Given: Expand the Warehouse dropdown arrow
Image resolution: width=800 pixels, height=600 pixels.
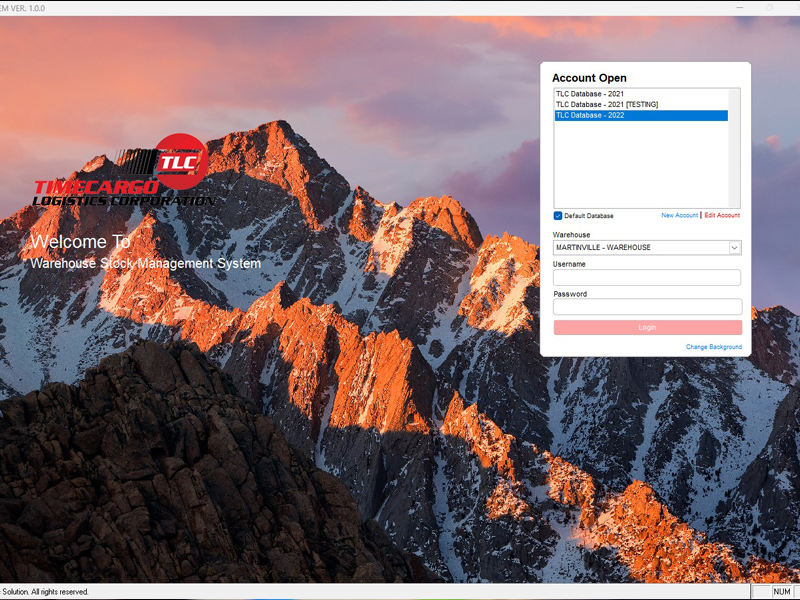Looking at the screenshot, I should tap(734, 248).
